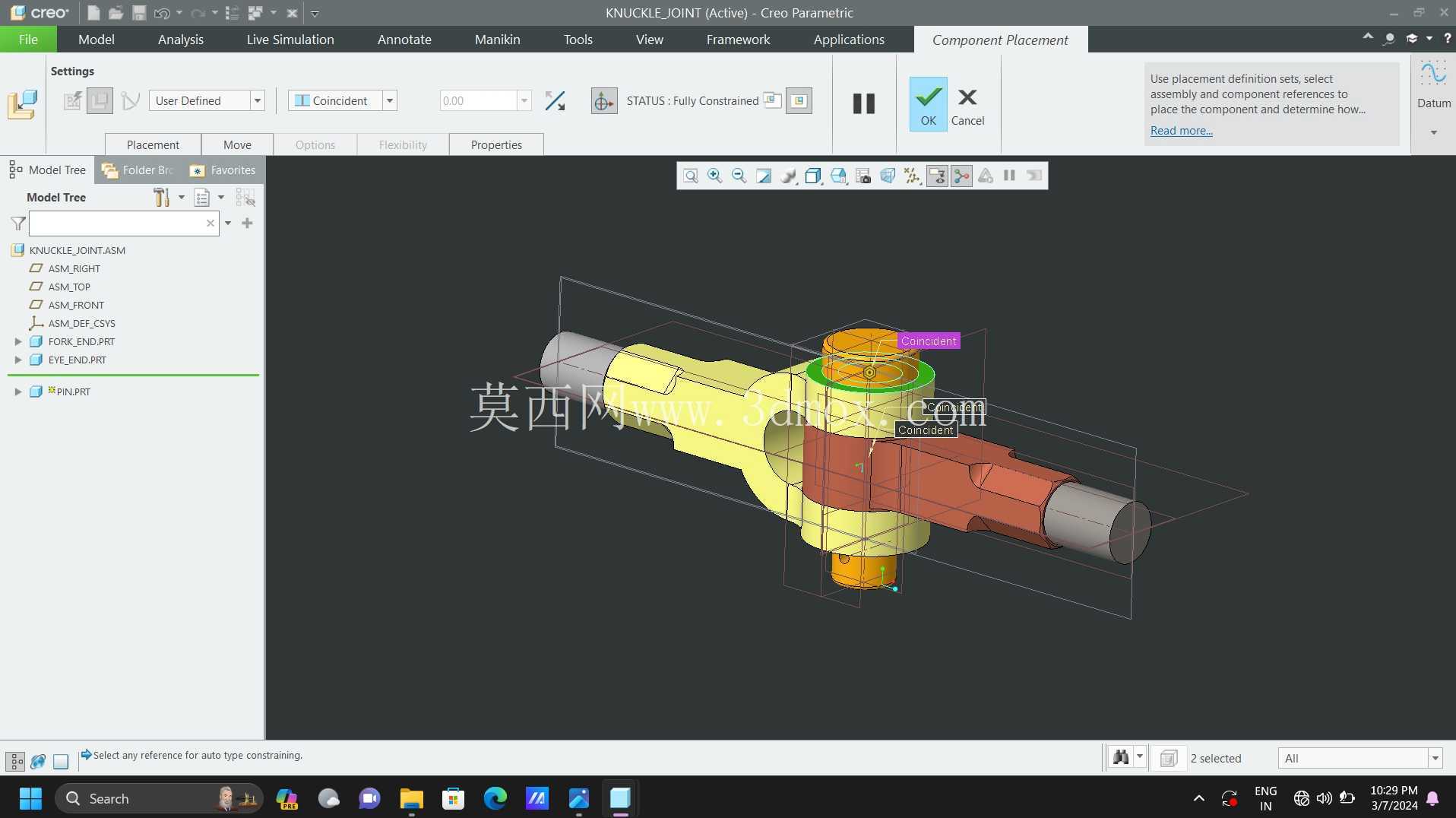
Task: Toggle manual placement icon in Settings
Action: click(100, 100)
